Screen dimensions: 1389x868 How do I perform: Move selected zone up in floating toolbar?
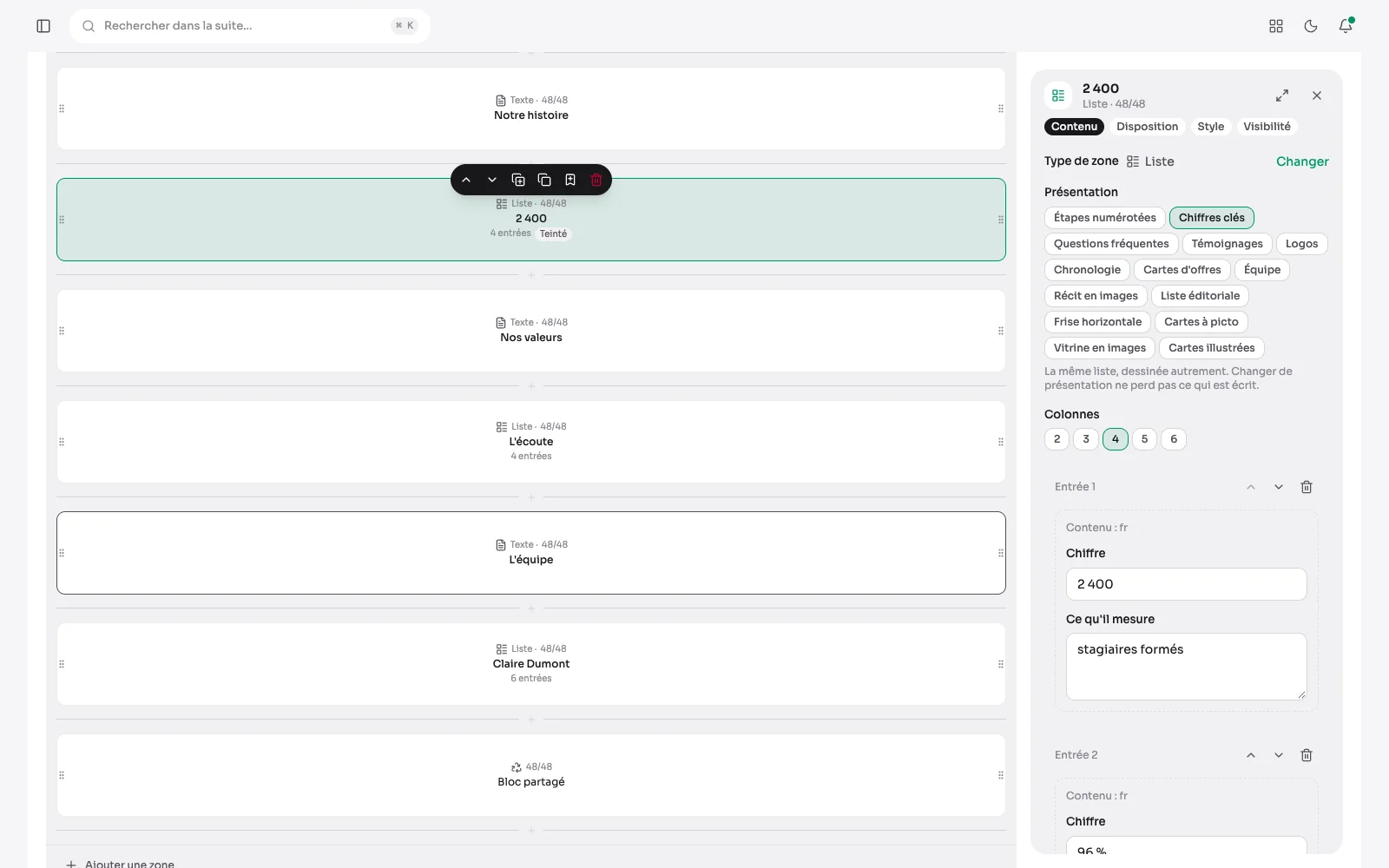pyautogui.click(x=466, y=180)
